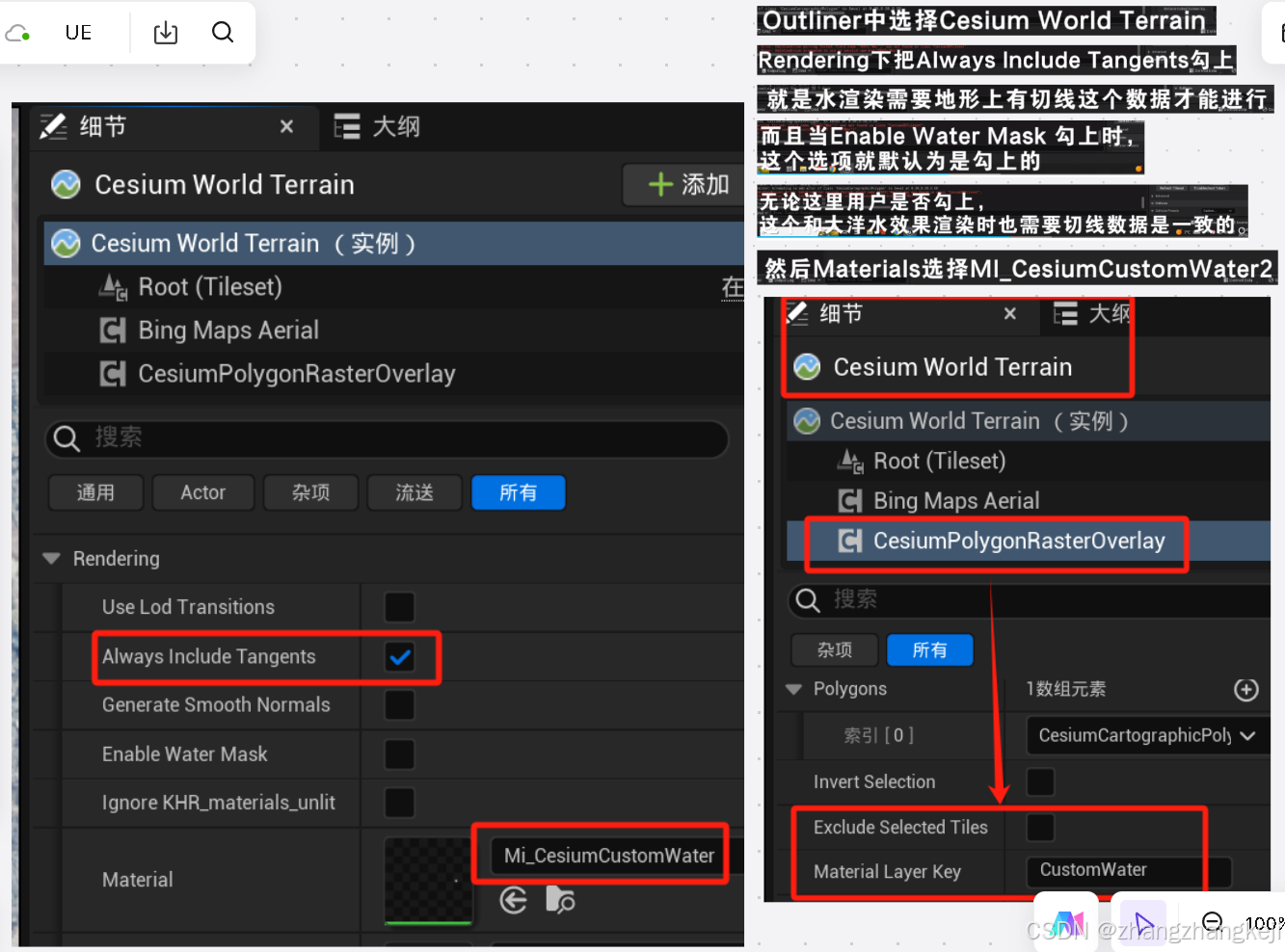Click the Material Layer Key CustomWater field
The width and height of the screenshot is (1285, 952).
[x=1129, y=871]
